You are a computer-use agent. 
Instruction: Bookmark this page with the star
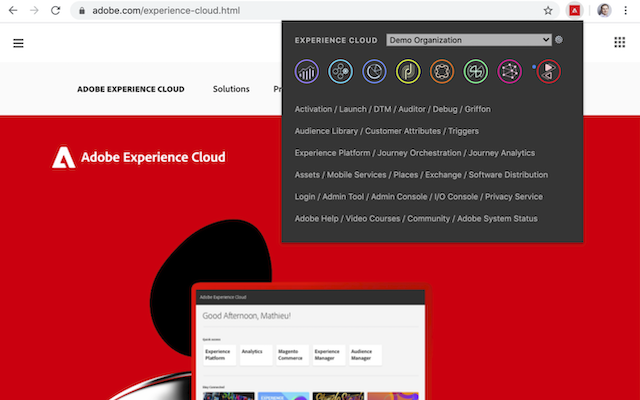[x=548, y=11]
